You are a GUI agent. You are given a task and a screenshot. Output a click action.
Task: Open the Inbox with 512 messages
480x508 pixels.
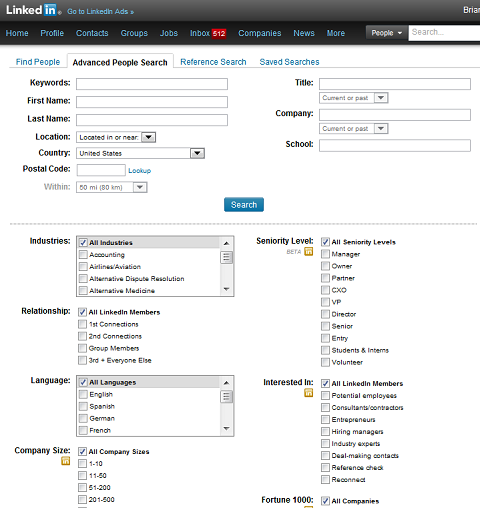pyautogui.click(x=208, y=33)
